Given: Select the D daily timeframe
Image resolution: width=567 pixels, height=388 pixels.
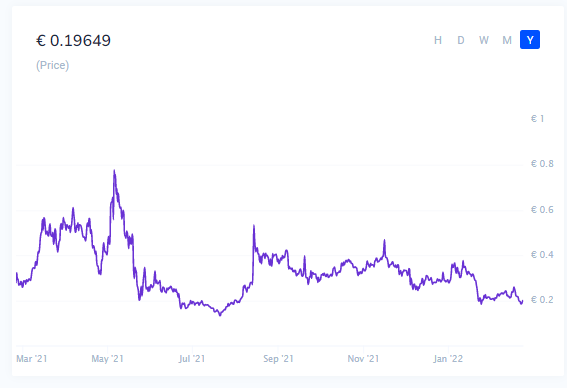Looking at the screenshot, I should (x=461, y=40).
